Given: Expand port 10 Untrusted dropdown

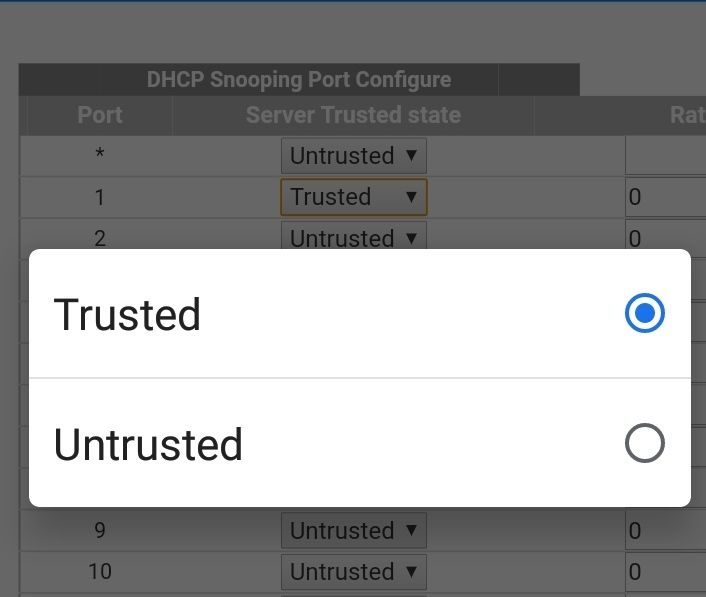Looking at the screenshot, I should pyautogui.click(x=354, y=571).
